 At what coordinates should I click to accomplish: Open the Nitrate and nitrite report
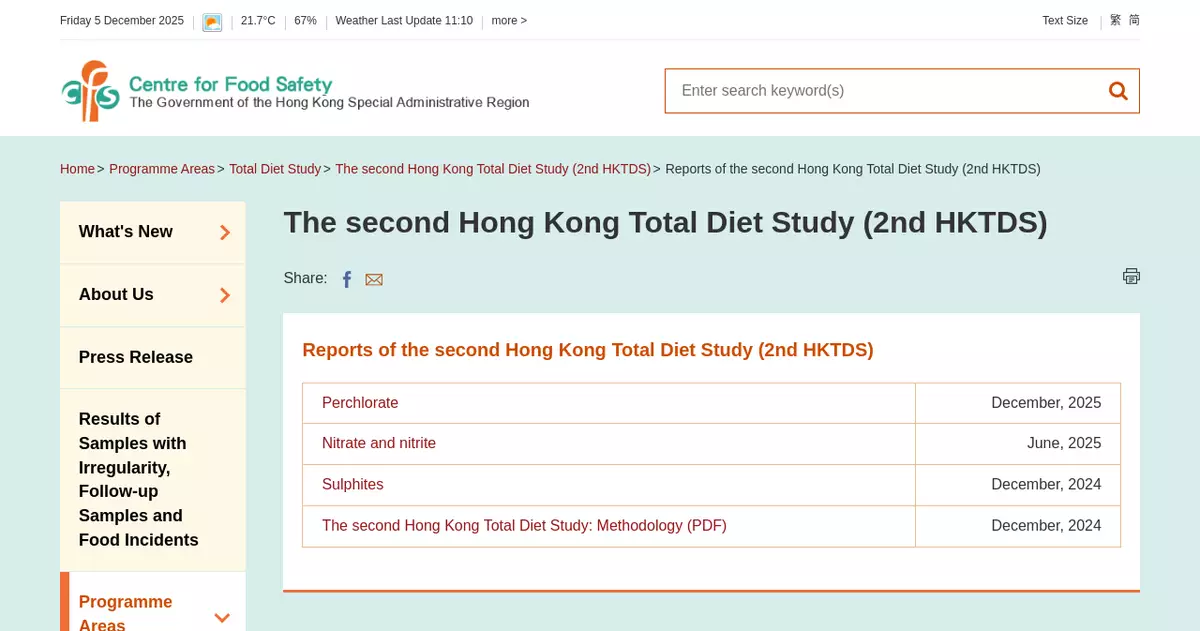[x=379, y=443]
